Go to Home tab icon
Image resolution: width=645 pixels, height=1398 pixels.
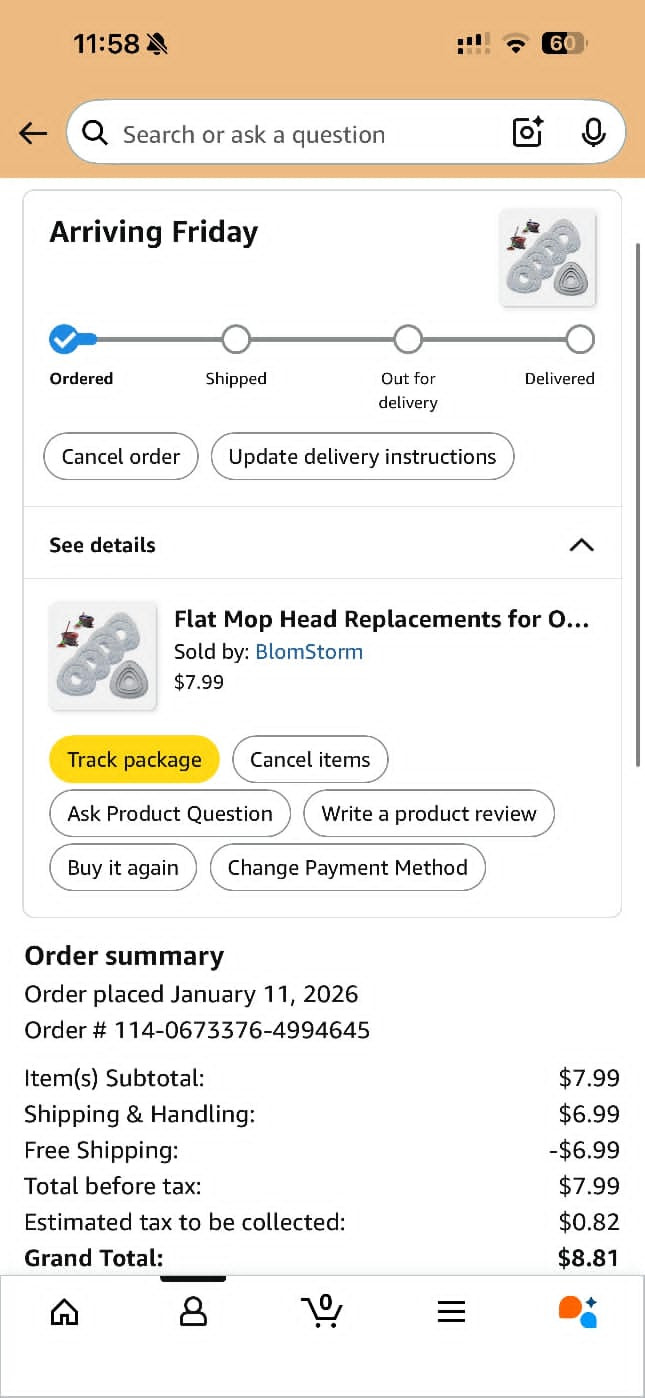[64, 1311]
